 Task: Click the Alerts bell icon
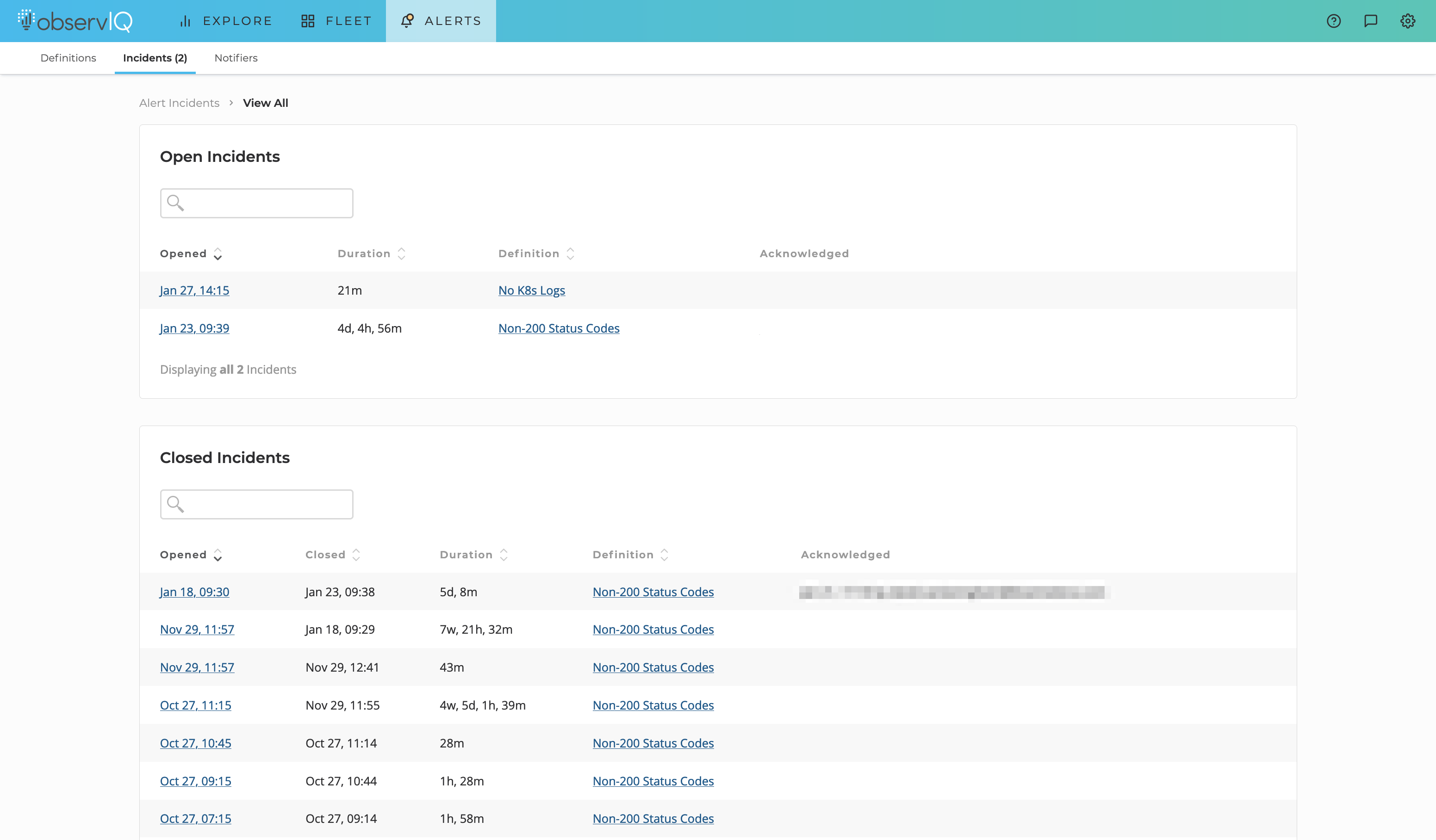click(407, 21)
